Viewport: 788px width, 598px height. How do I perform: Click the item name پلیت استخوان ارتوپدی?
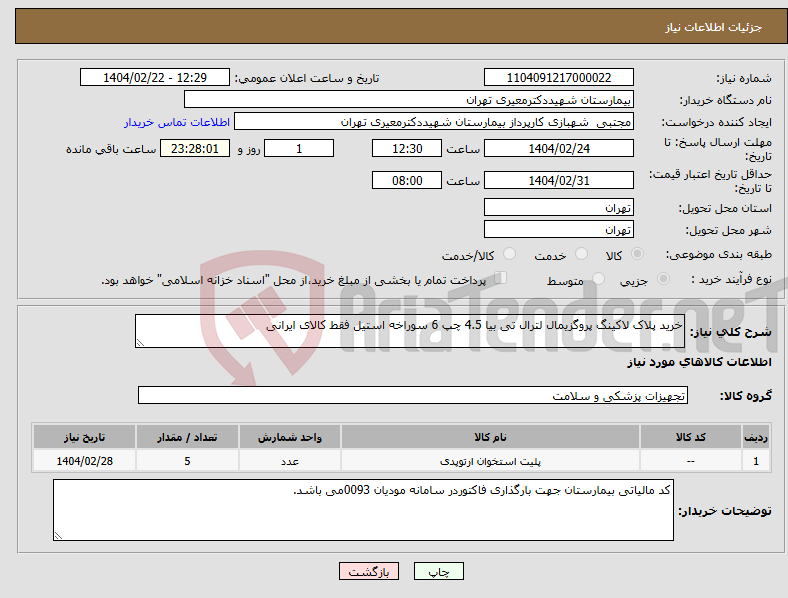490,461
